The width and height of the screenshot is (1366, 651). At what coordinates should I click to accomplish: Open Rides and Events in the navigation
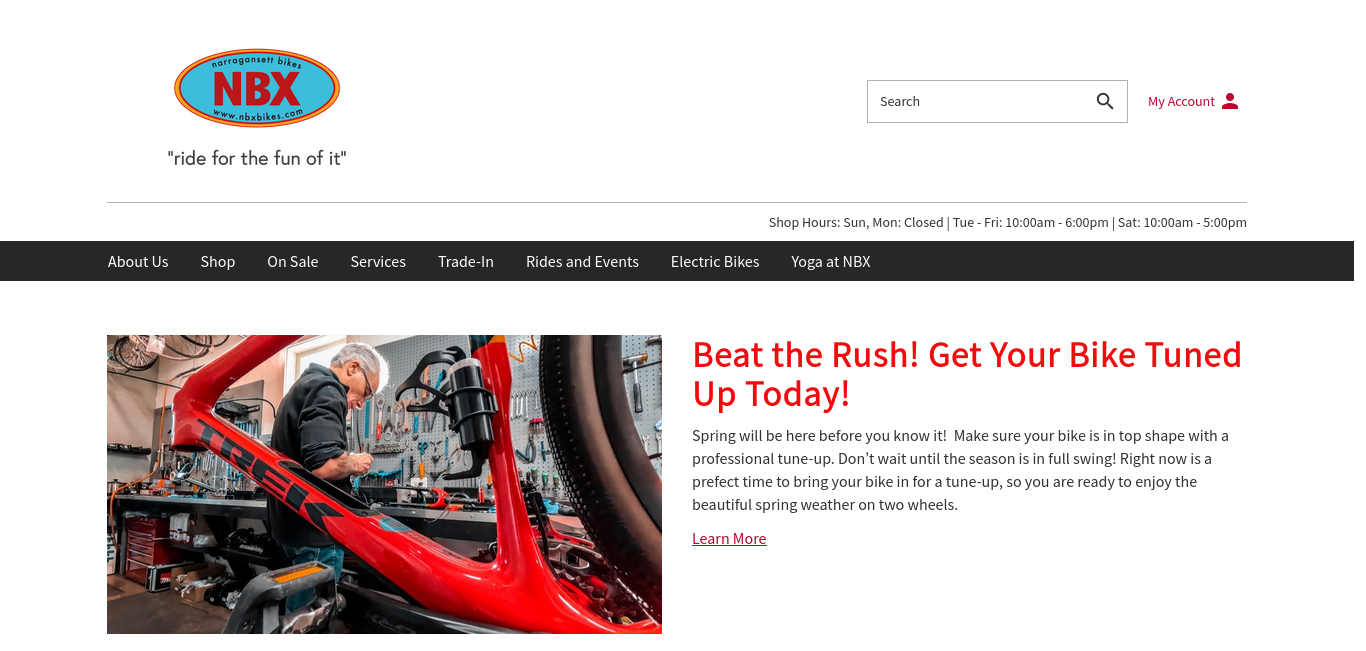tap(582, 261)
